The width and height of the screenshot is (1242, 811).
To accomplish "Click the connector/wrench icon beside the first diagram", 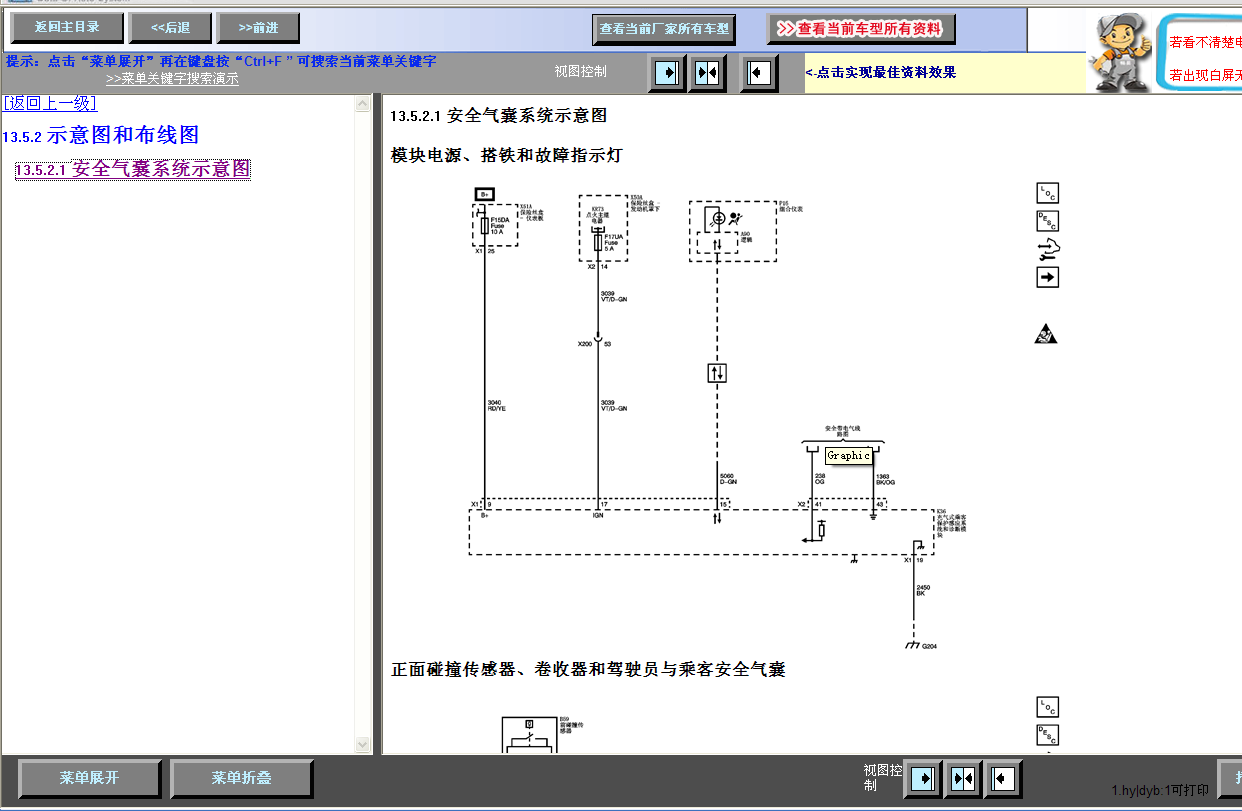I will [x=1047, y=249].
